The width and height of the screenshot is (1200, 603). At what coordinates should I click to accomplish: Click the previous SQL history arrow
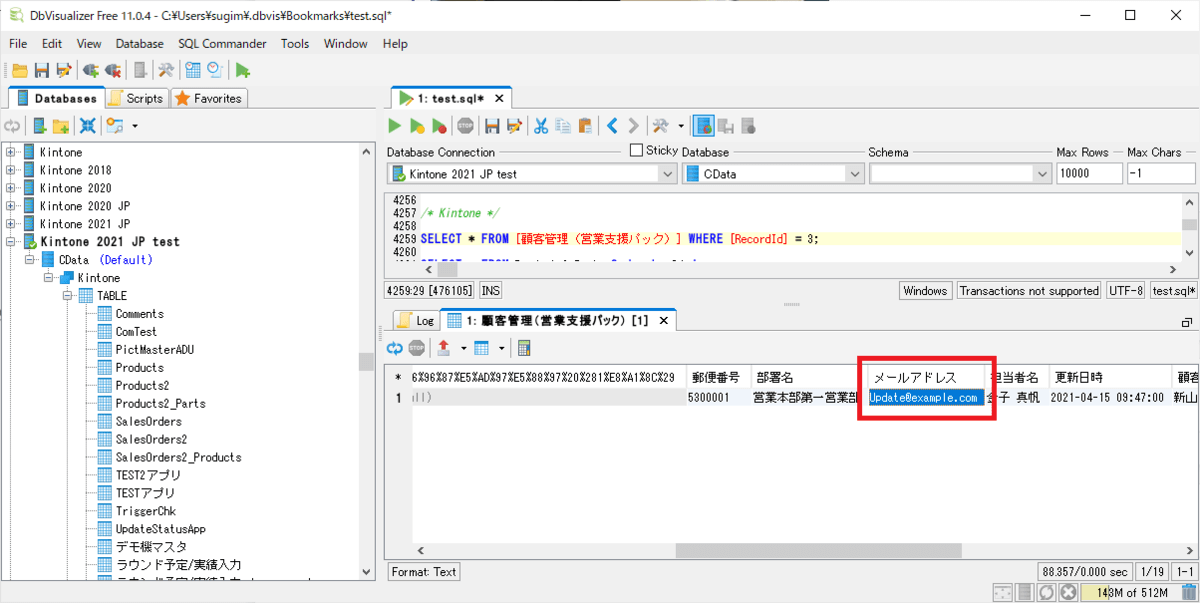tap(613, 126)
